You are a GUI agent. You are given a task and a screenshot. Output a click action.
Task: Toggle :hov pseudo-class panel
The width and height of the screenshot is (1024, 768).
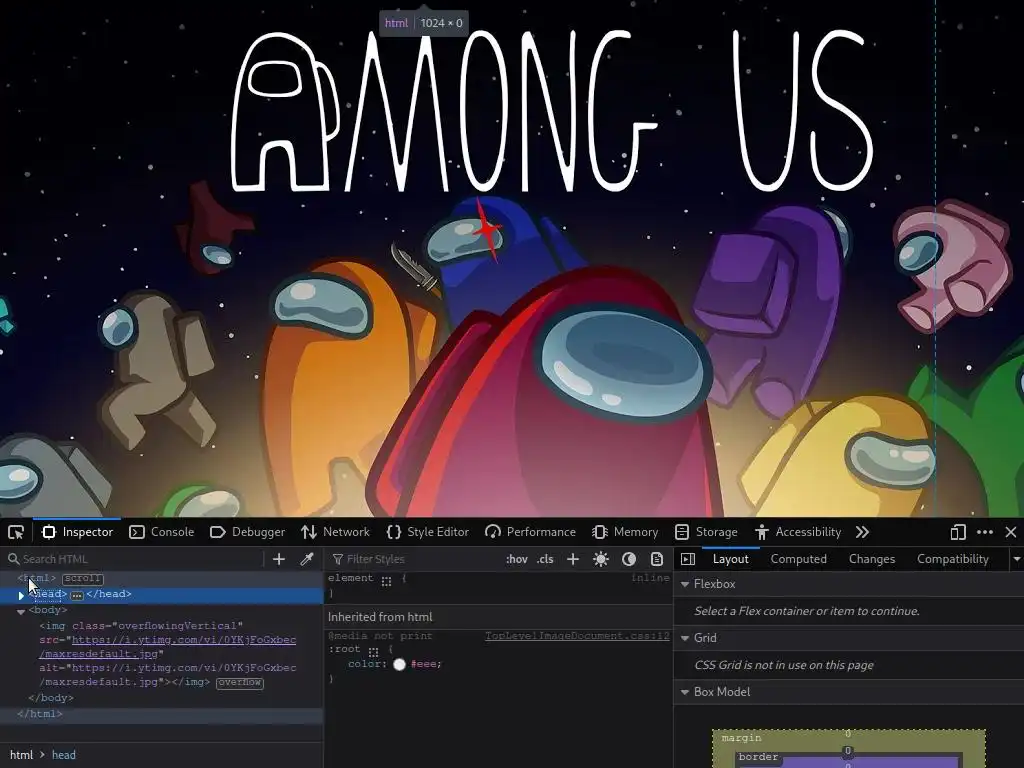517,559
